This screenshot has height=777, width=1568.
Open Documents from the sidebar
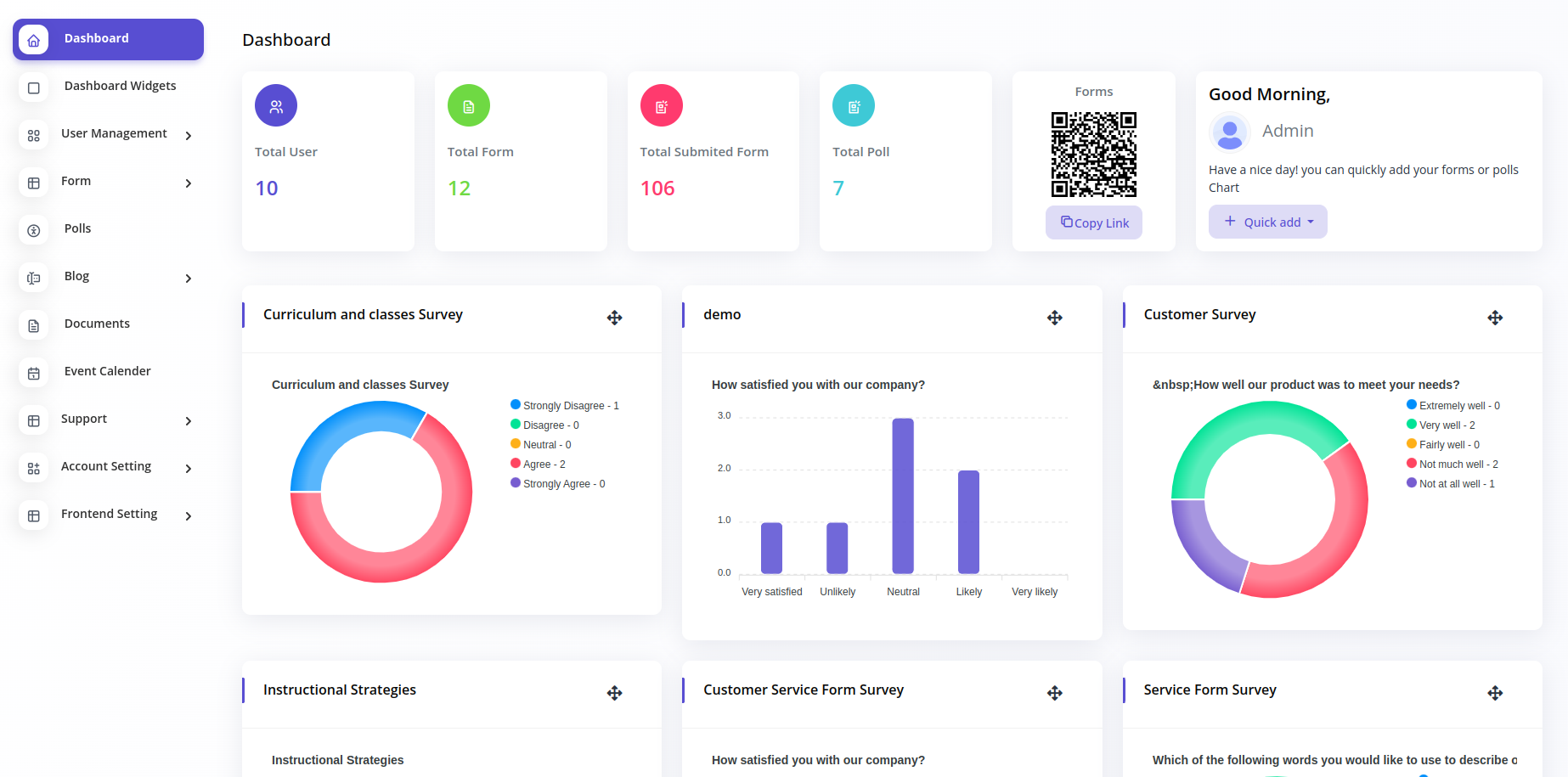97,324
